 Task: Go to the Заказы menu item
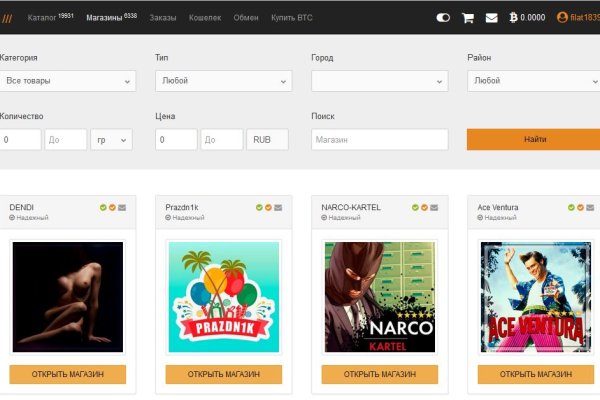pos(163,18)
